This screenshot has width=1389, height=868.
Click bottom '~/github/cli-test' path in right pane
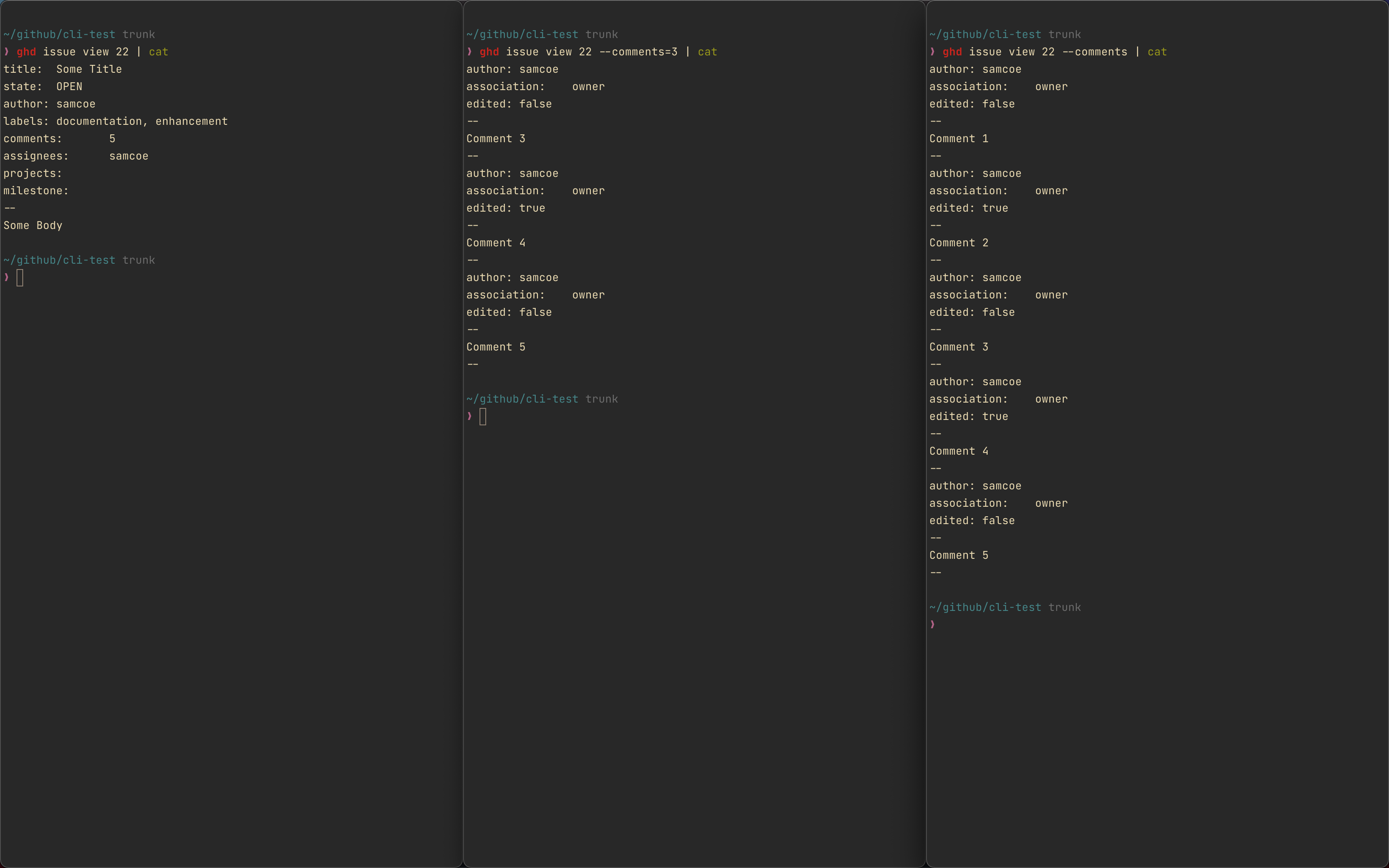[x=985, y=607]
